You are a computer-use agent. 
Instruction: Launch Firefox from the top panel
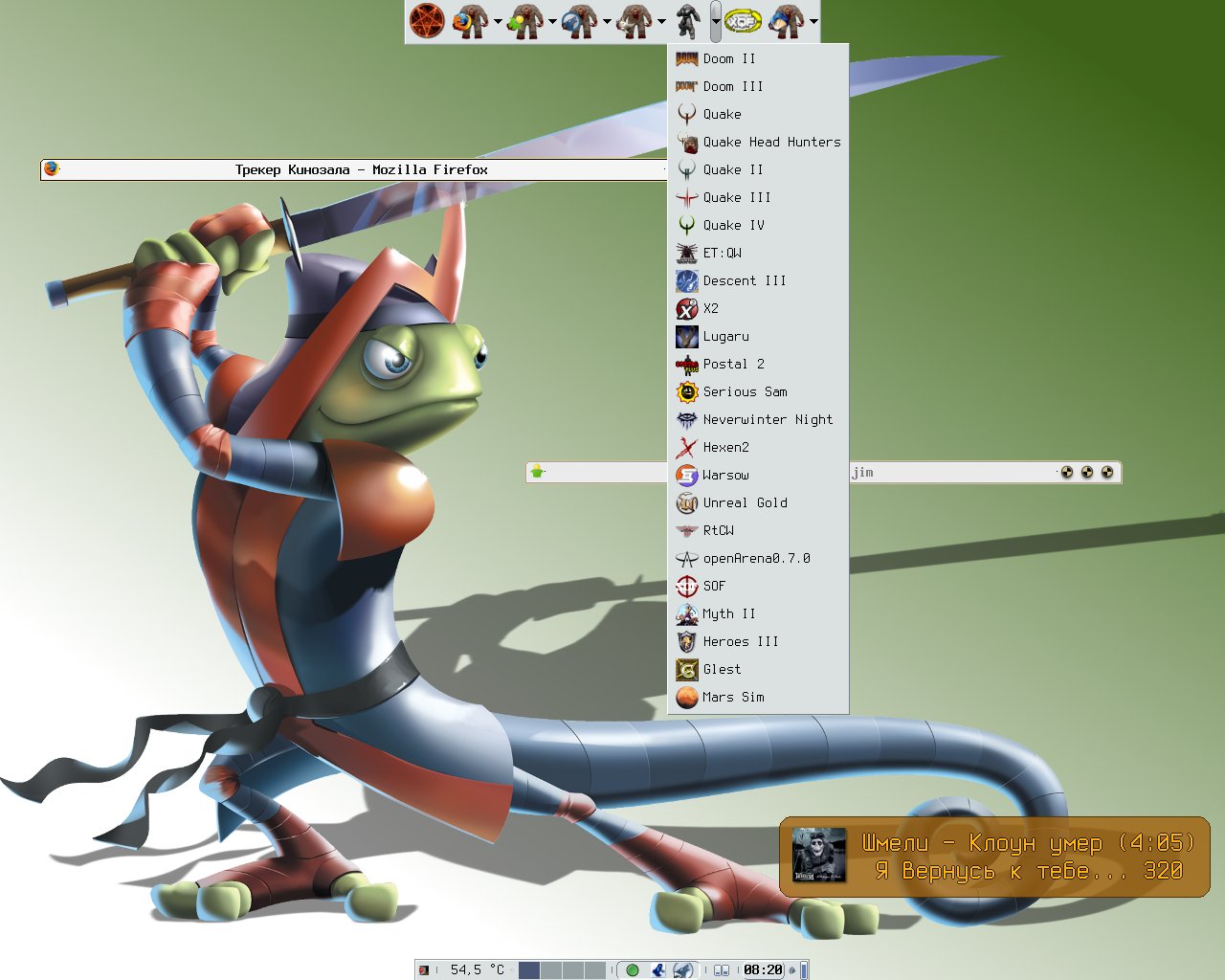(x=470, y=21)
